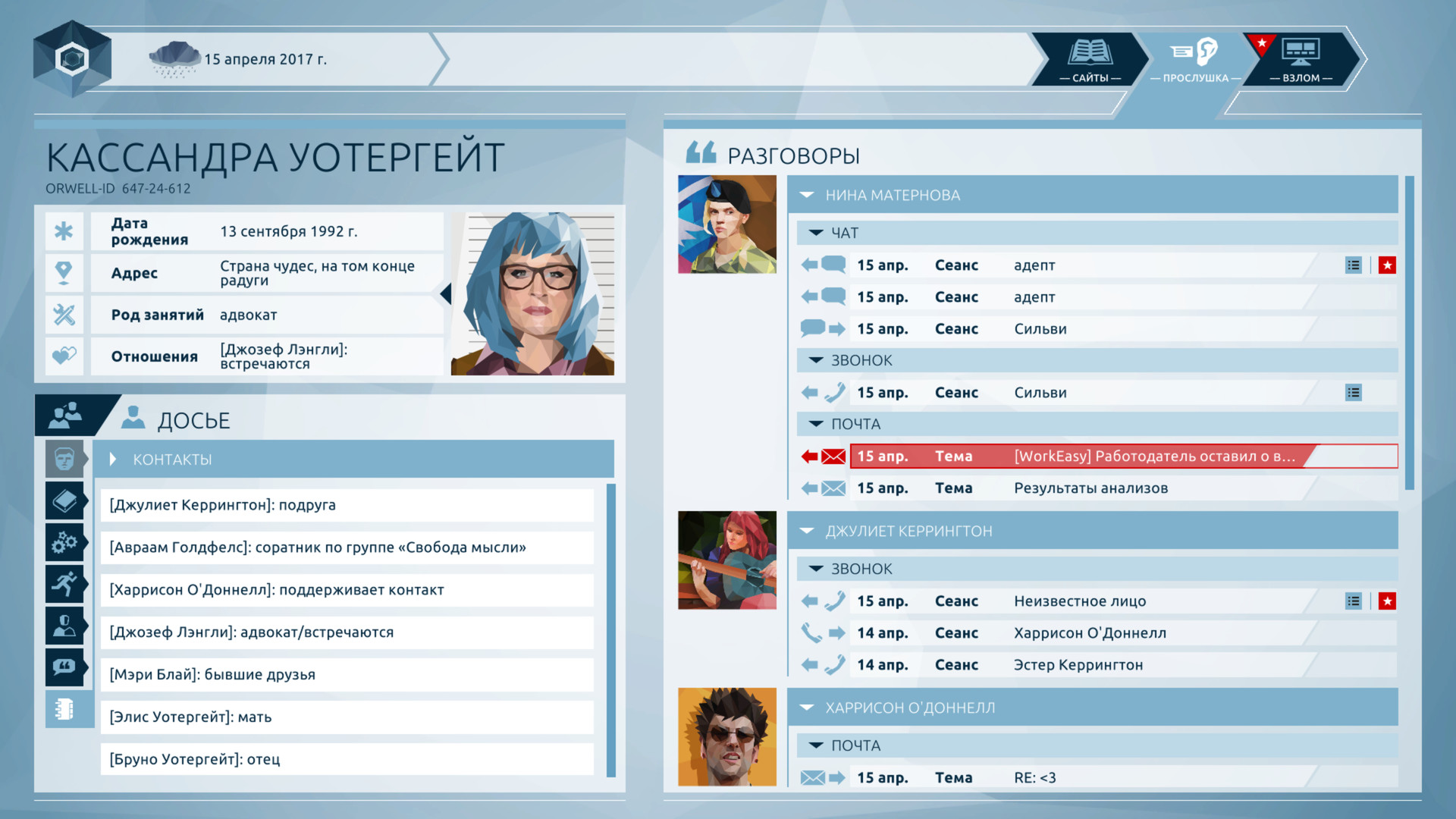Click the list toggle beside the Сильви call
The height and width of the screenshot is (819, 1456).
[1354, 392]
